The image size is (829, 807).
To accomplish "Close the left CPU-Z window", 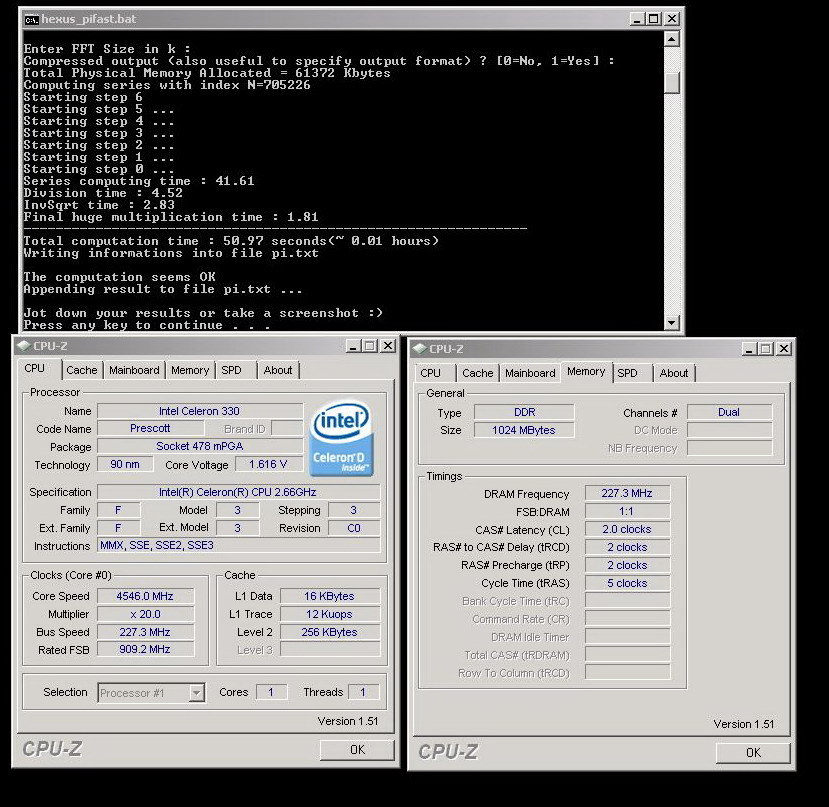I will pyautogui.click(x=388, y=346).
